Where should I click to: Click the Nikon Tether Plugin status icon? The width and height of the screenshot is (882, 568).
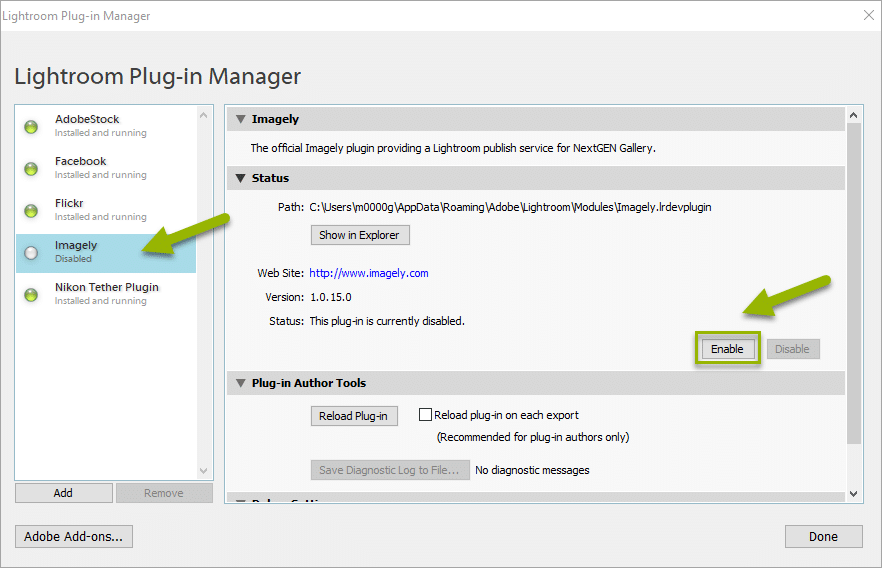point(31,294)
